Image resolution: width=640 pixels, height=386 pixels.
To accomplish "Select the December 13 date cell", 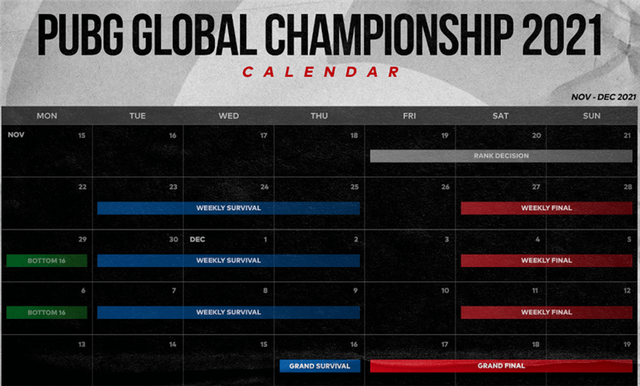I will [x=47, y=361].
